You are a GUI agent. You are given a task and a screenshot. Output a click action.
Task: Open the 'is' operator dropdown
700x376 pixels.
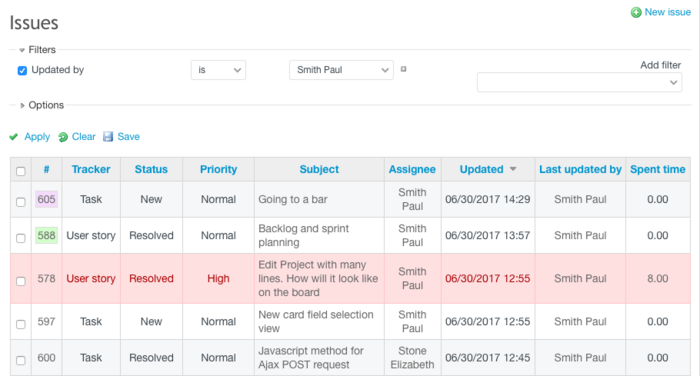point(218,70)
